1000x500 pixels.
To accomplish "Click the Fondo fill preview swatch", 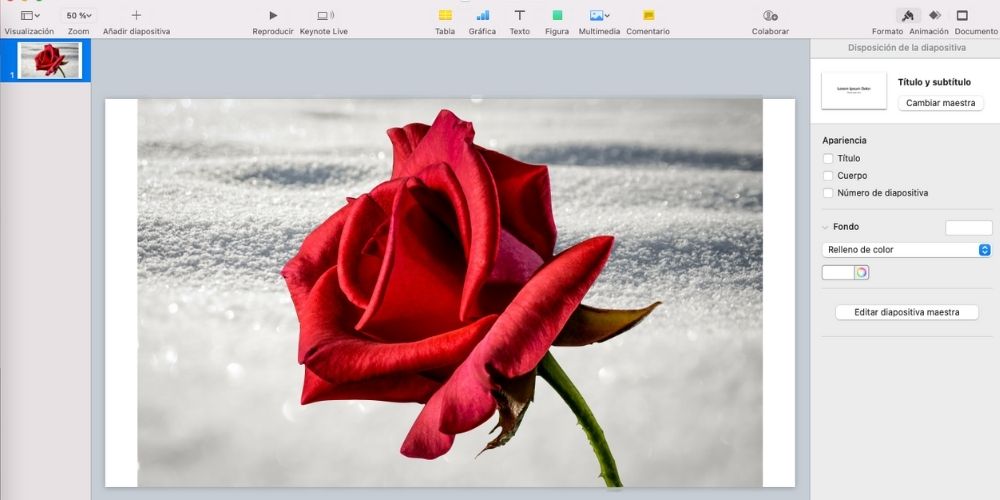I will pyautogui.click(x=969, y=228).
